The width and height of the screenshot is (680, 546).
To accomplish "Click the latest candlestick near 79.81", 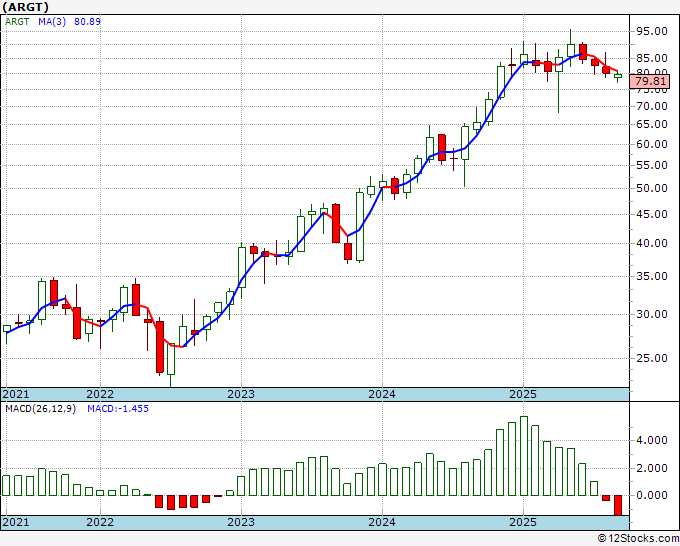I will tap(618, 76).
